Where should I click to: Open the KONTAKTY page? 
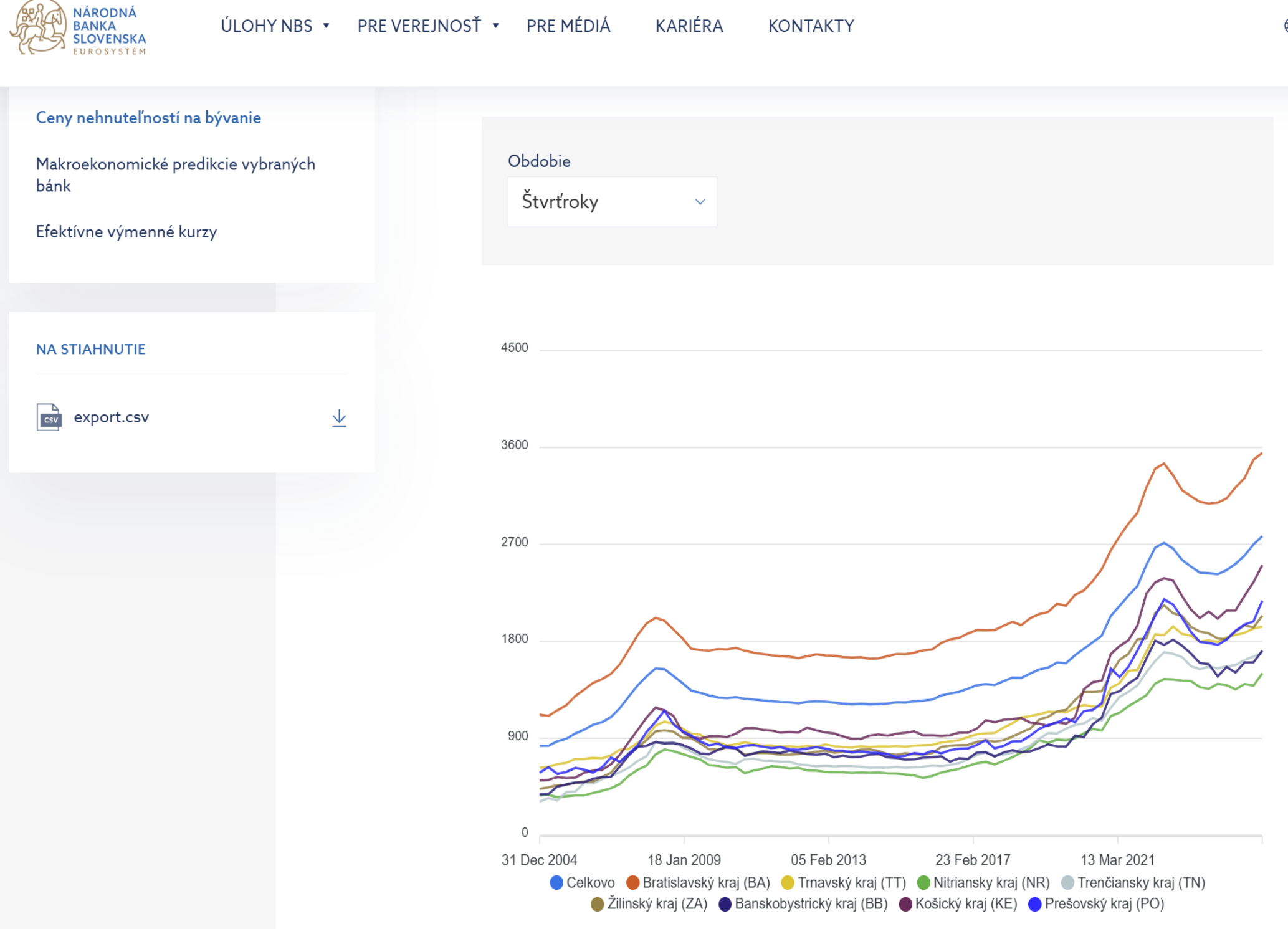tap(811, 26)
